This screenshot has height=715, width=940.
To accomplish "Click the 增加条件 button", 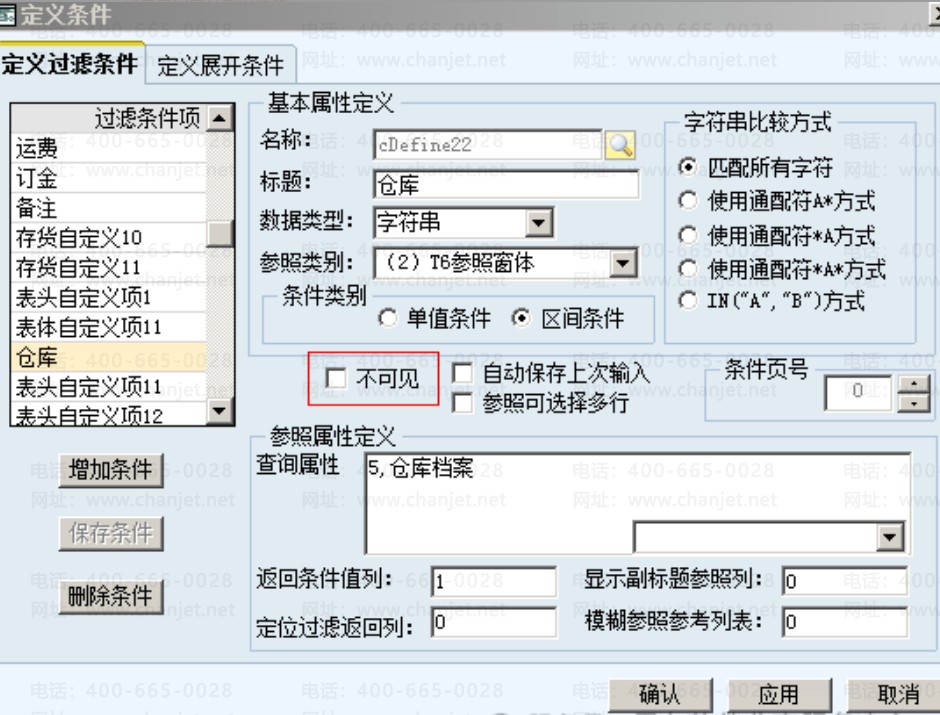I will tap(111, 469).
